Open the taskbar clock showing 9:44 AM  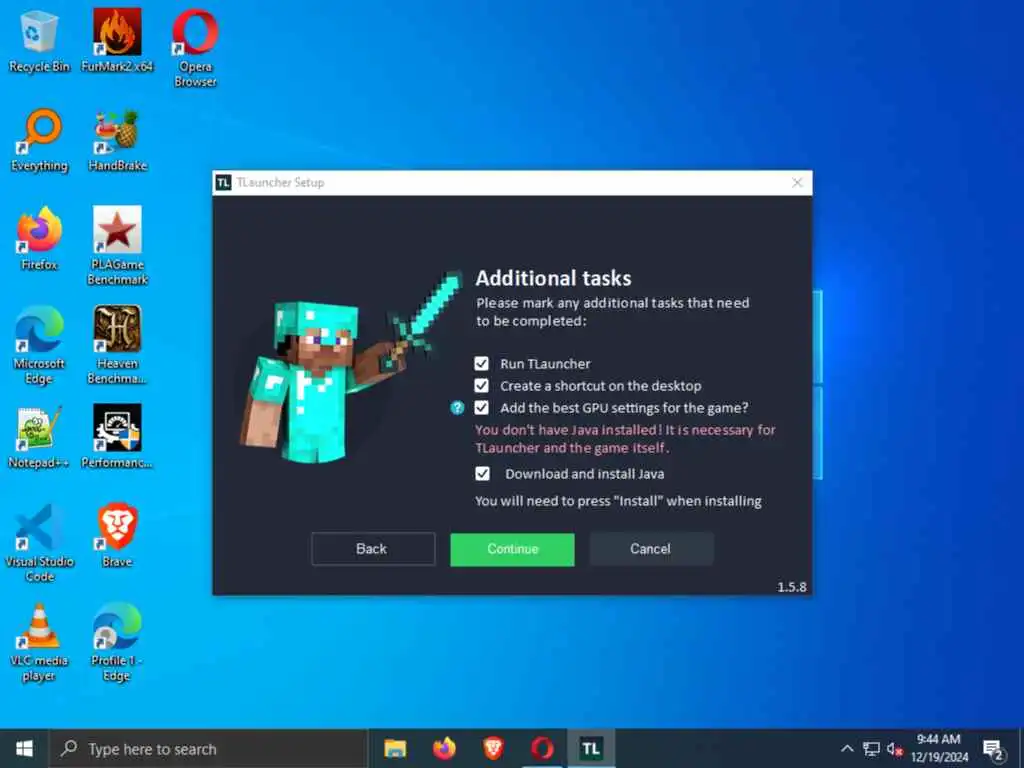click(939, 748)
